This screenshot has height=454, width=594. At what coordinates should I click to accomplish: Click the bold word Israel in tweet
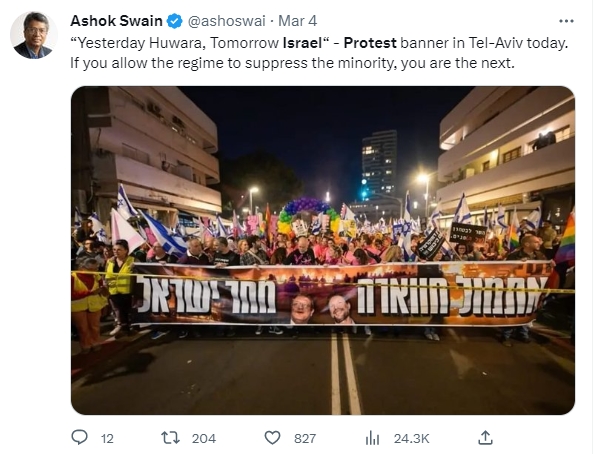tap(302, 43)
